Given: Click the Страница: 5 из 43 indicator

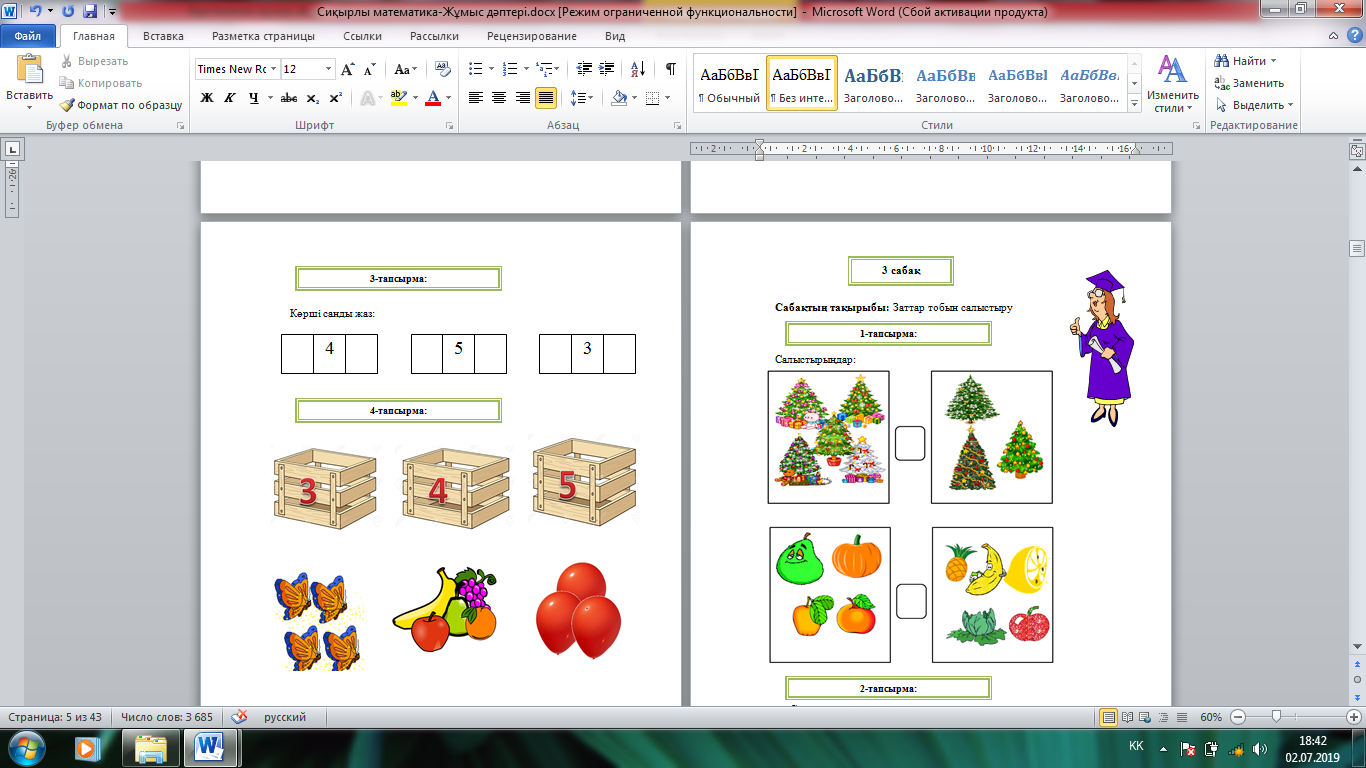Looking at the screenshot, I should [55, 717].
